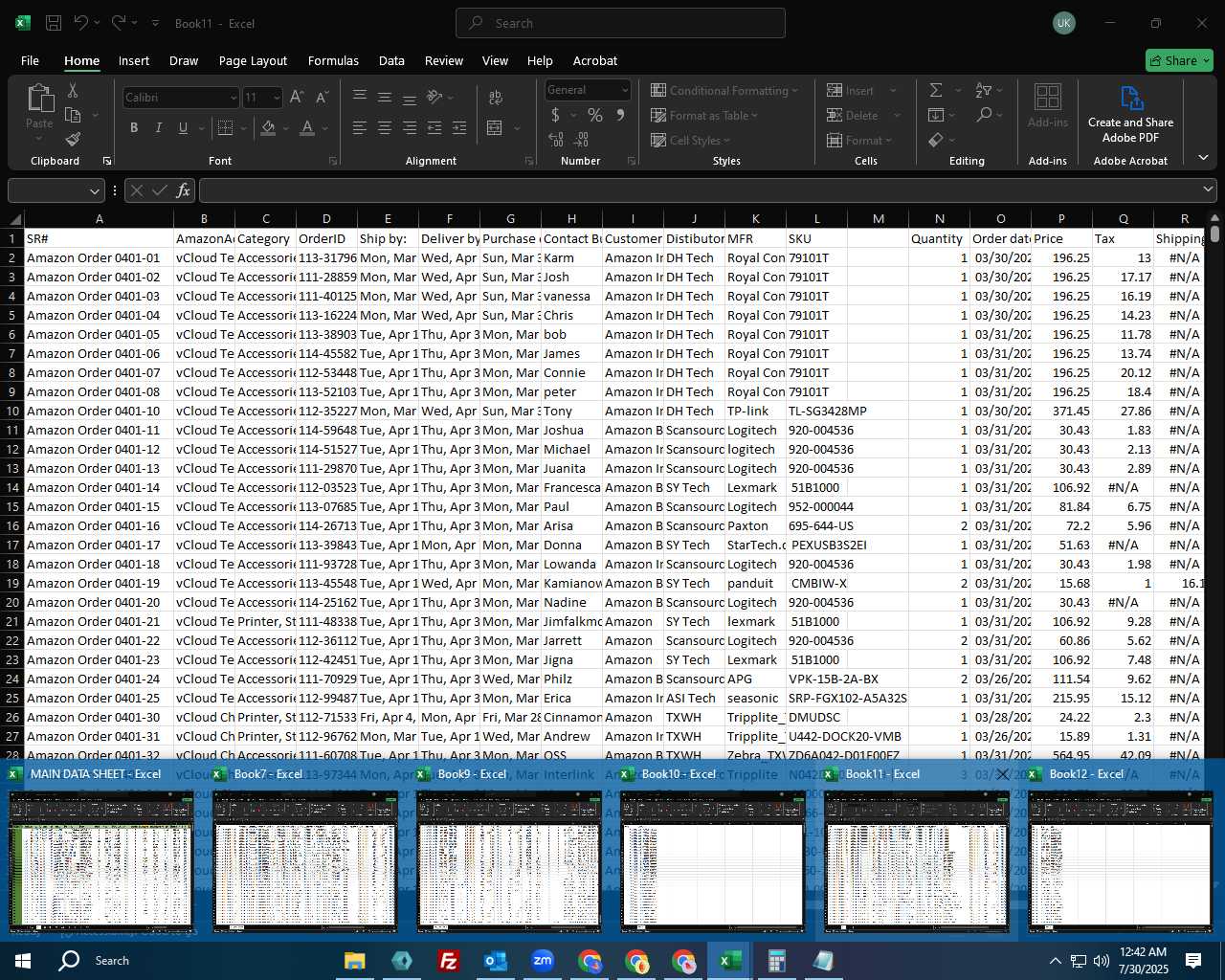Switch to the Insert tab

pos(134,60)
